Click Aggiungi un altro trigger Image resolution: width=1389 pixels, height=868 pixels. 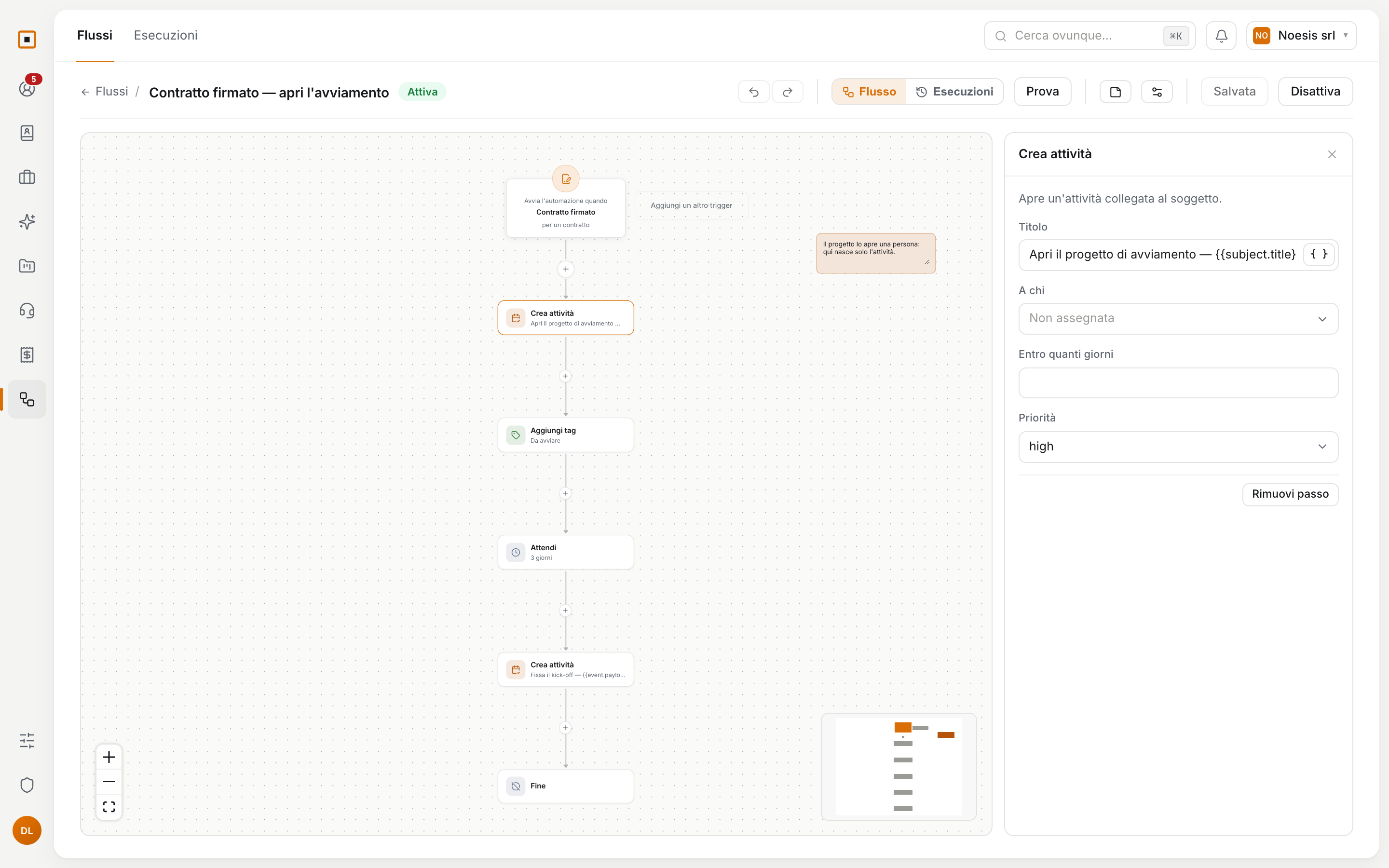tap(691, 205)
